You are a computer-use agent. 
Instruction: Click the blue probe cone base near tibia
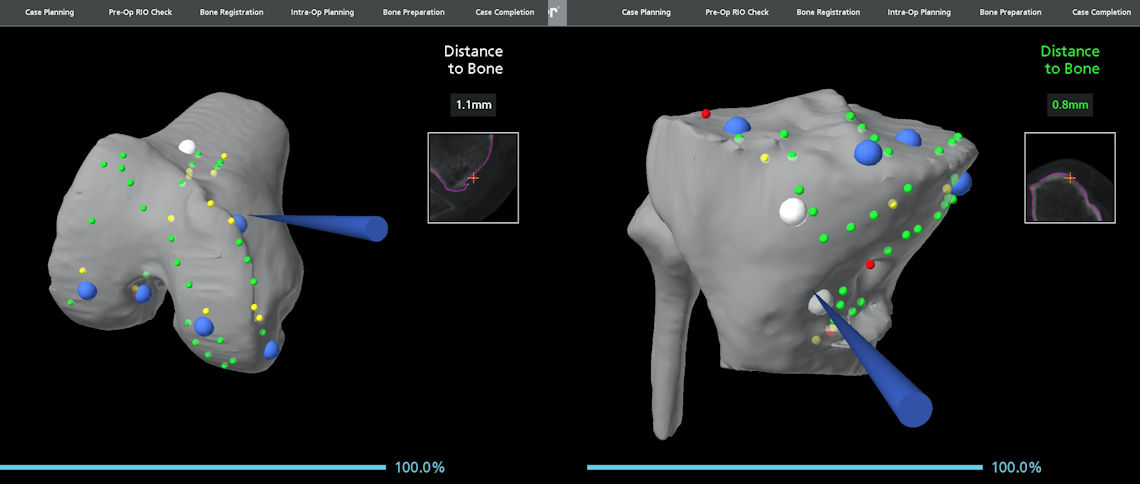(x=912, y=407)
